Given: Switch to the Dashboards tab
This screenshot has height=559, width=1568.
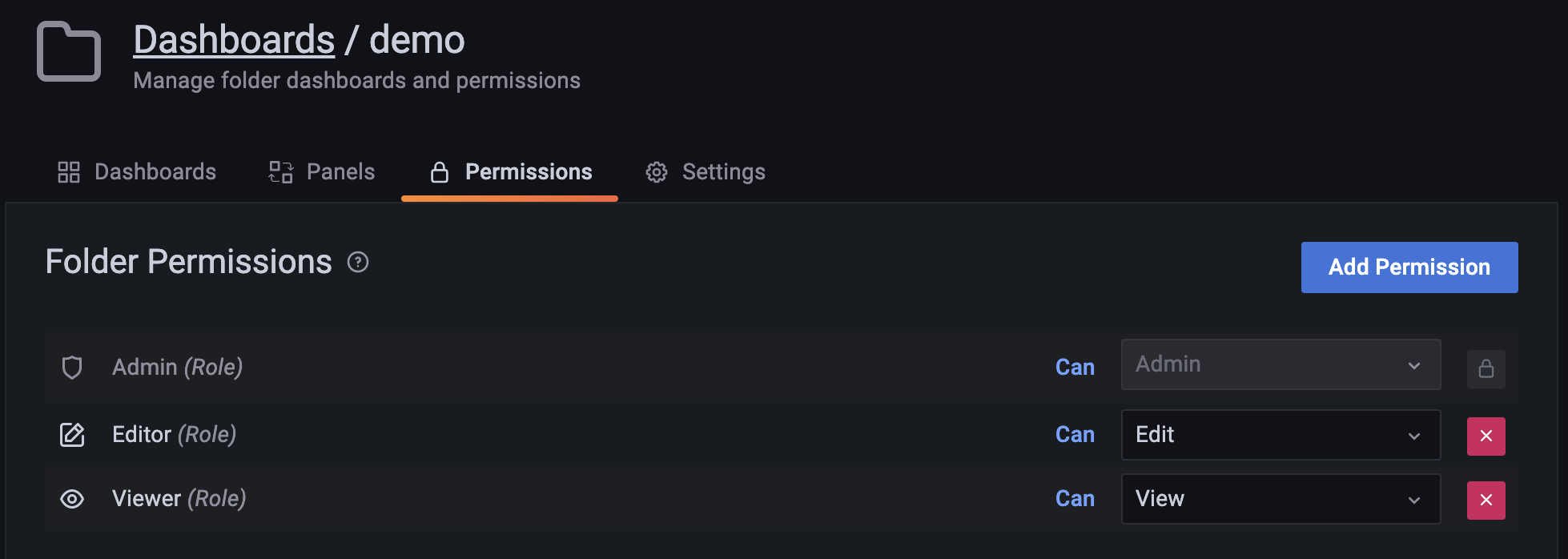Looking at the screenshot, I should coord(155,171).
